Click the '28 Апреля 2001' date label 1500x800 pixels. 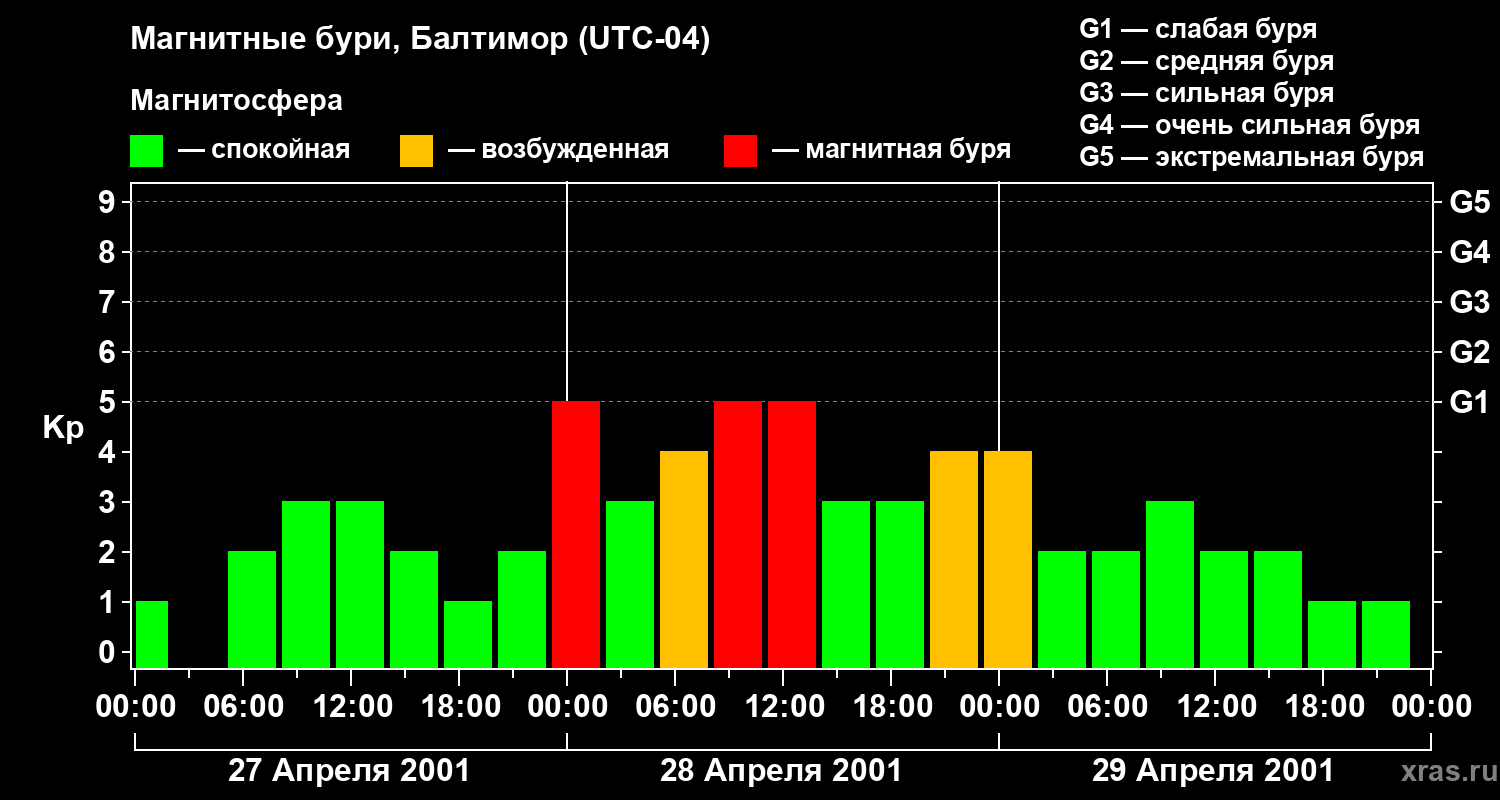[781, 771]
